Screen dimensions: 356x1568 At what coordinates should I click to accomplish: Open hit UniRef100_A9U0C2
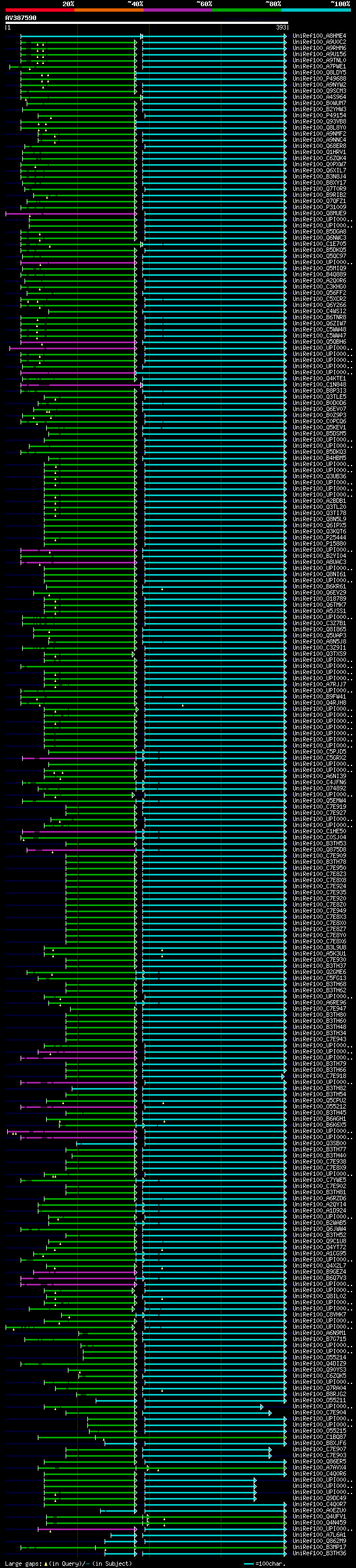pyautogui.click(x=319, y=42)
